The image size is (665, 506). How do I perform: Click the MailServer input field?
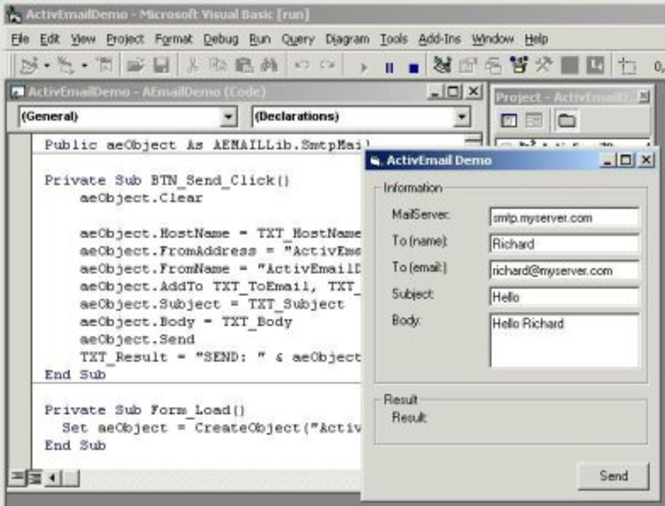coord(564,218)
